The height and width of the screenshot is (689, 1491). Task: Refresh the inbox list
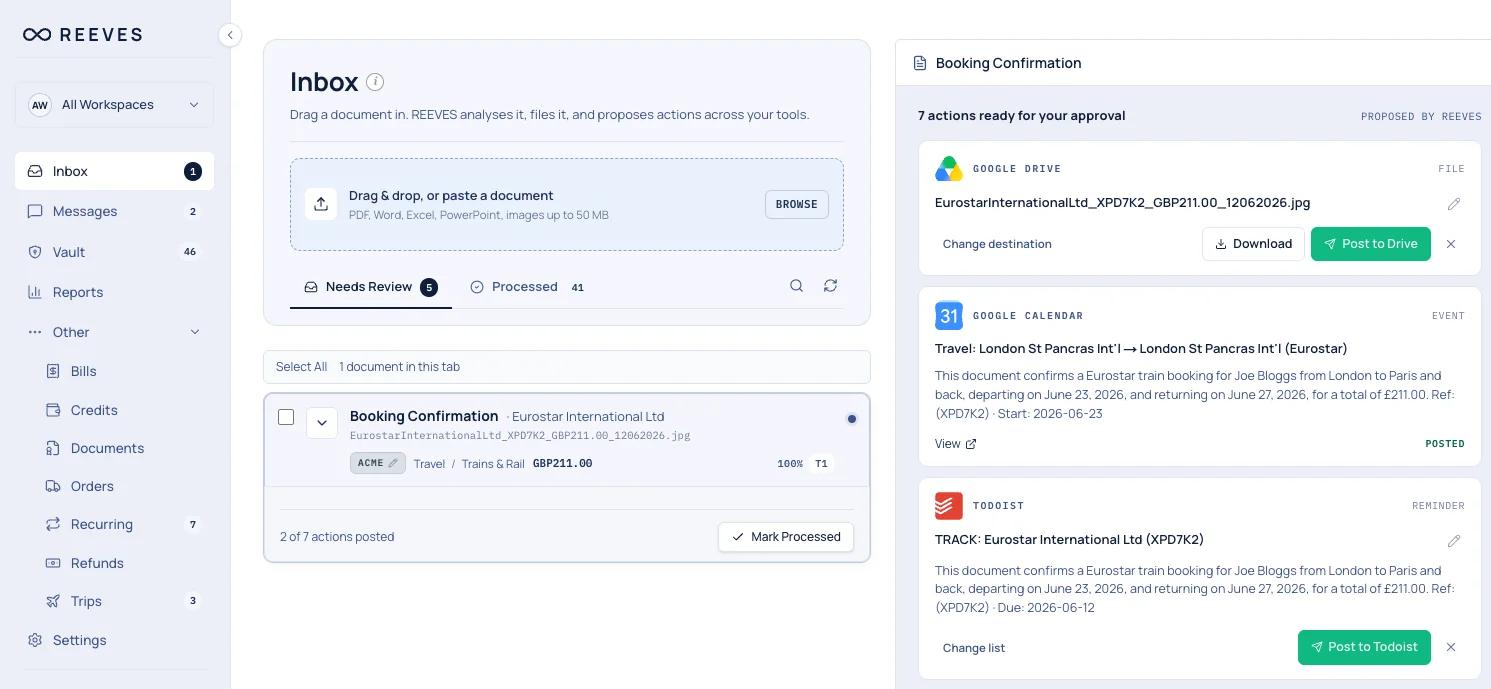830,286
